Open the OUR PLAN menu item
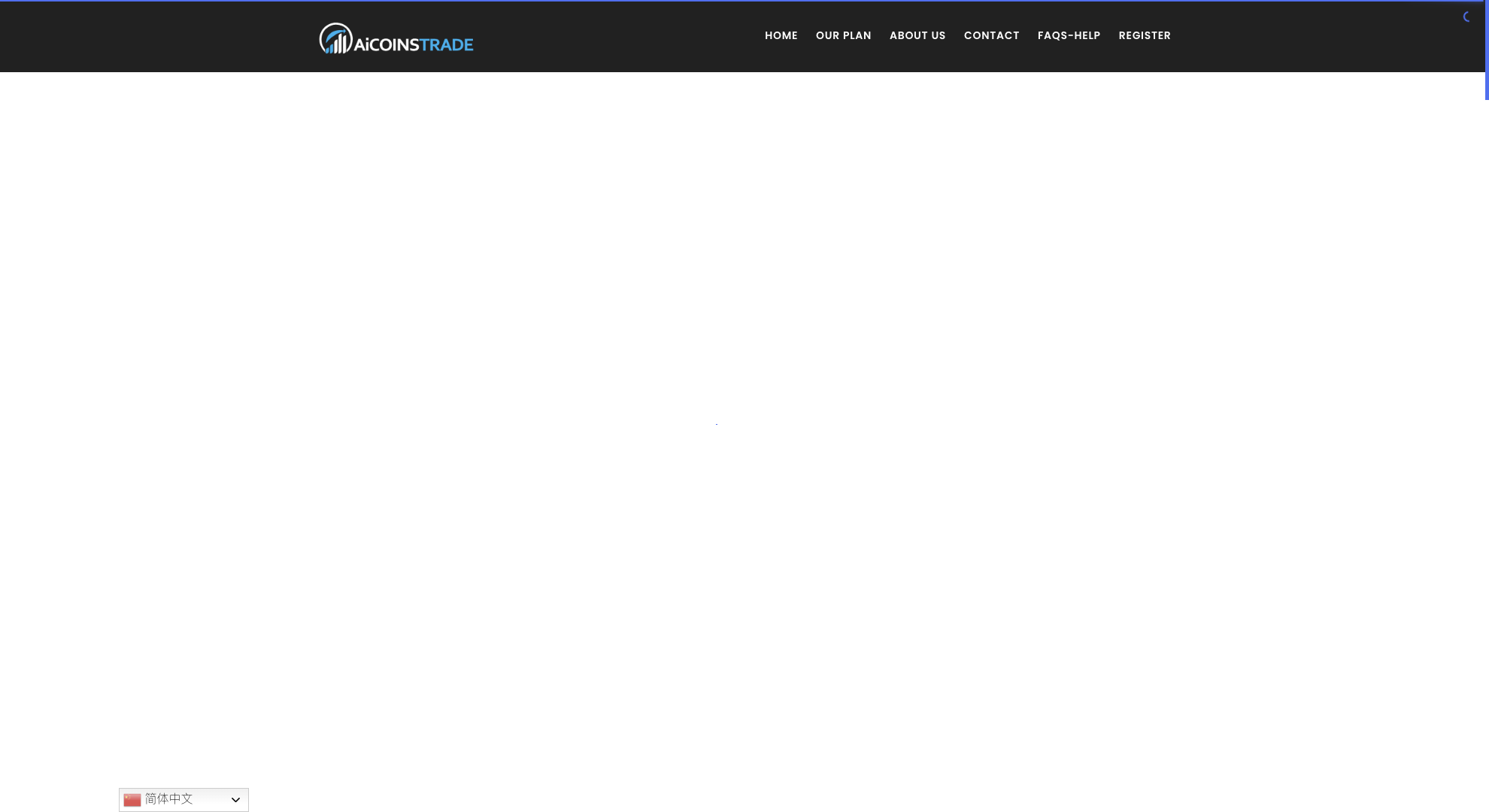The width and height of the screenshot is (1489, 812). [843, 35]
